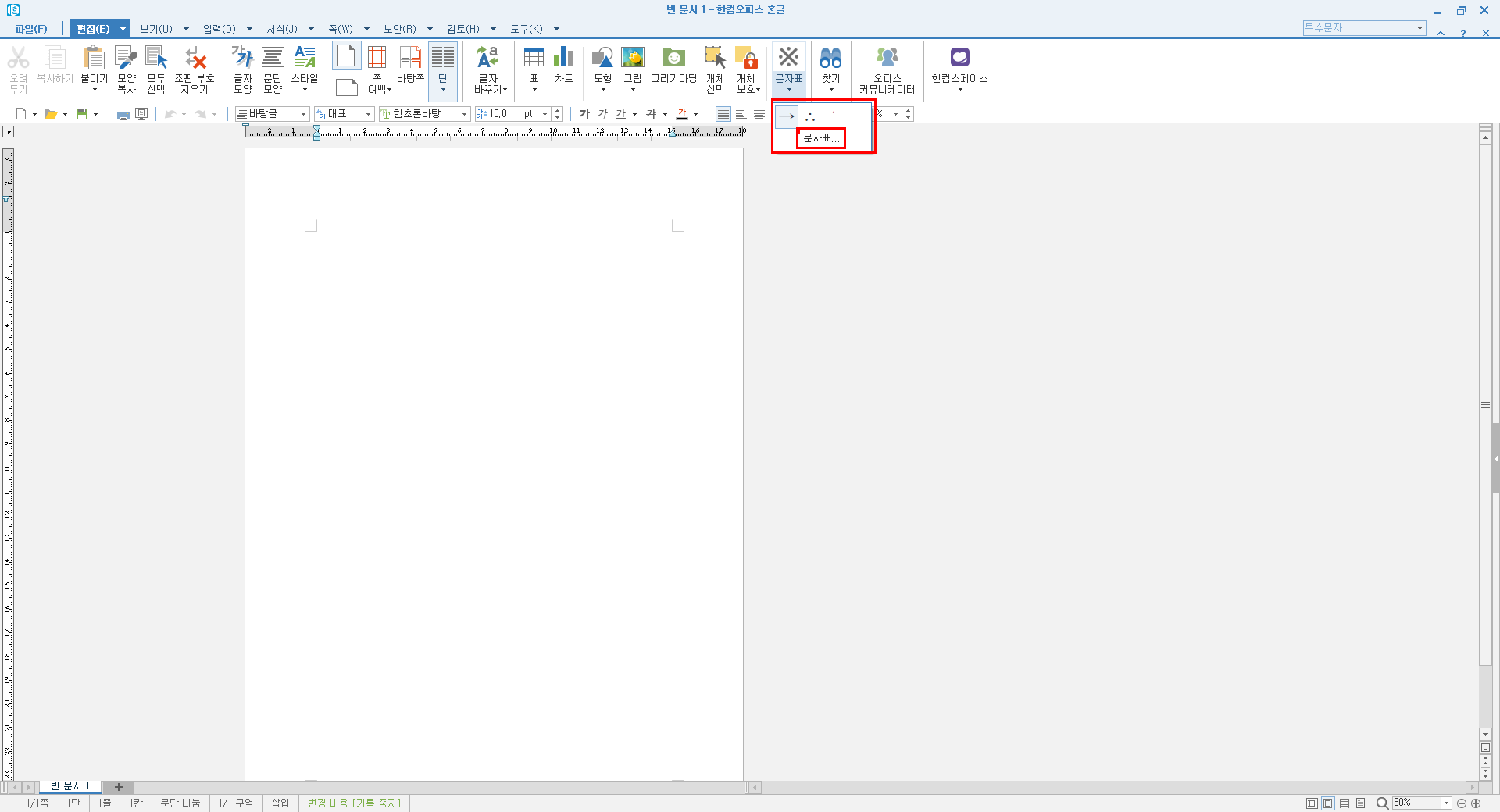Open the 파일(F) menu
The width and height of the screenshot is (1500, 812).
pos(30,29)
